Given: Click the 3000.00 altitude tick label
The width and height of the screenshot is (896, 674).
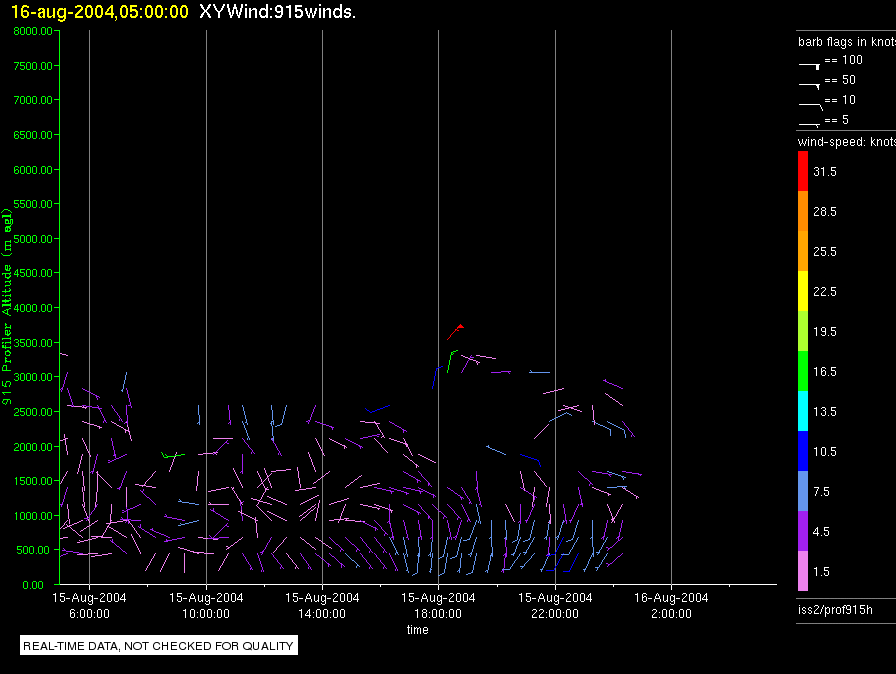Looking at the screenshot, I should point(33,377).
